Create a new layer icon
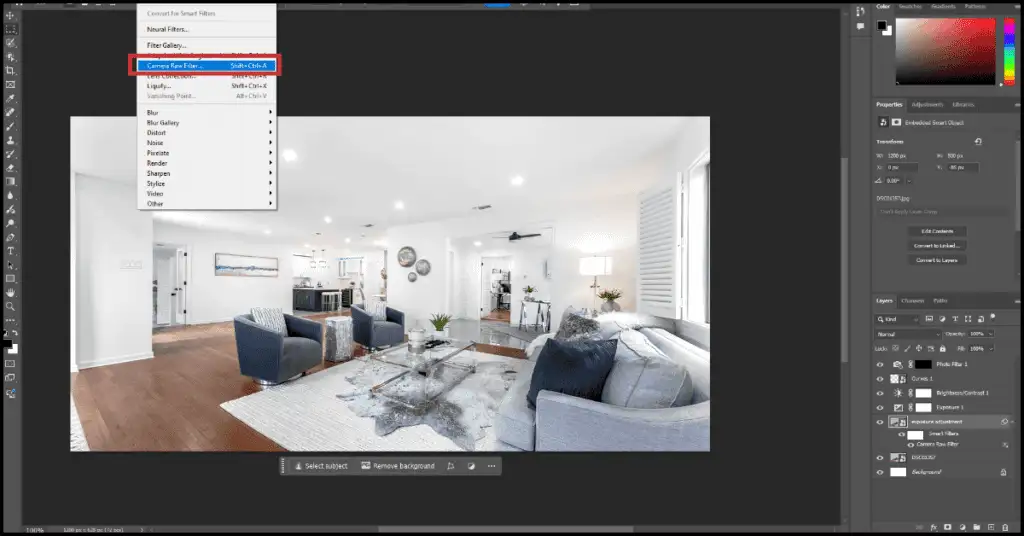This screenshot has width=1024, height=536. click(991, 527)
